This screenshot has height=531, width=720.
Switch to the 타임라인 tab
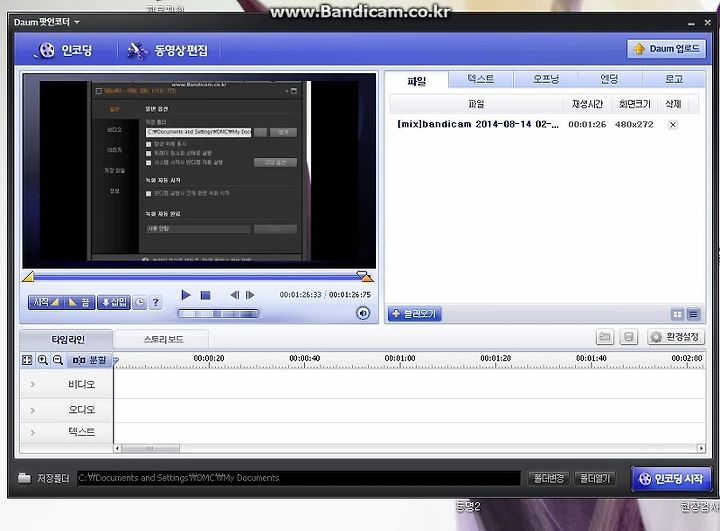tap(67, 339)
